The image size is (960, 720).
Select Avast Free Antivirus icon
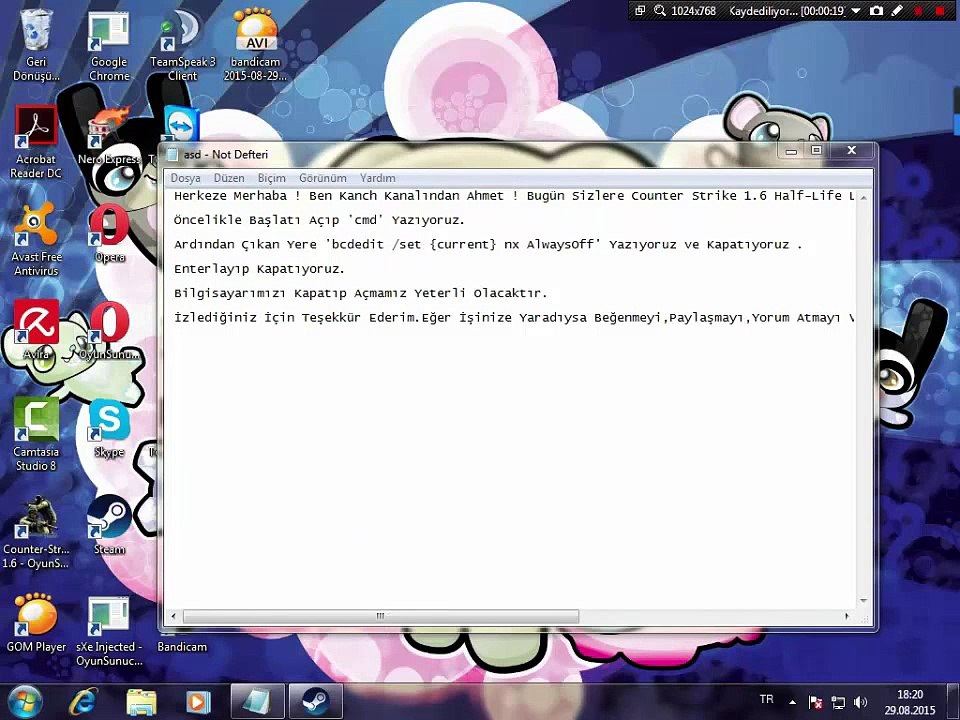[x=36, y=240]
